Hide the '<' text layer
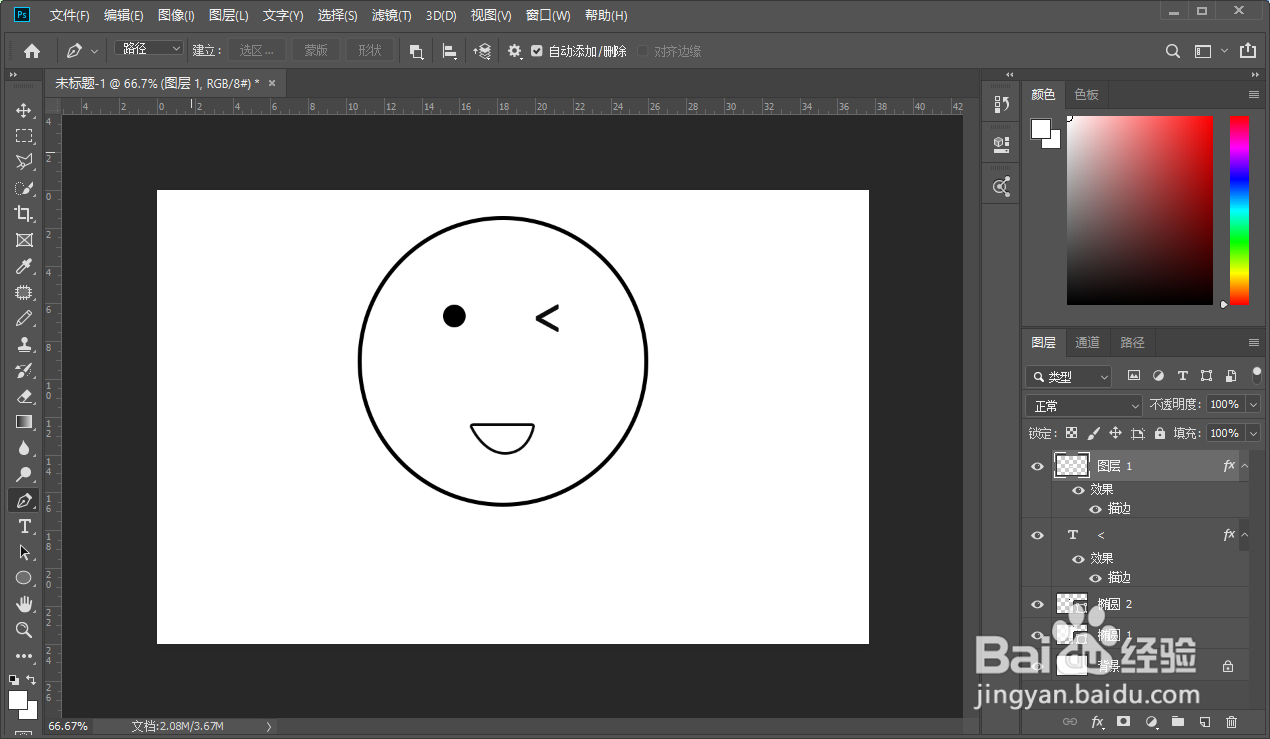Screen dimensions: 1270x739 tap(1037, 535)
